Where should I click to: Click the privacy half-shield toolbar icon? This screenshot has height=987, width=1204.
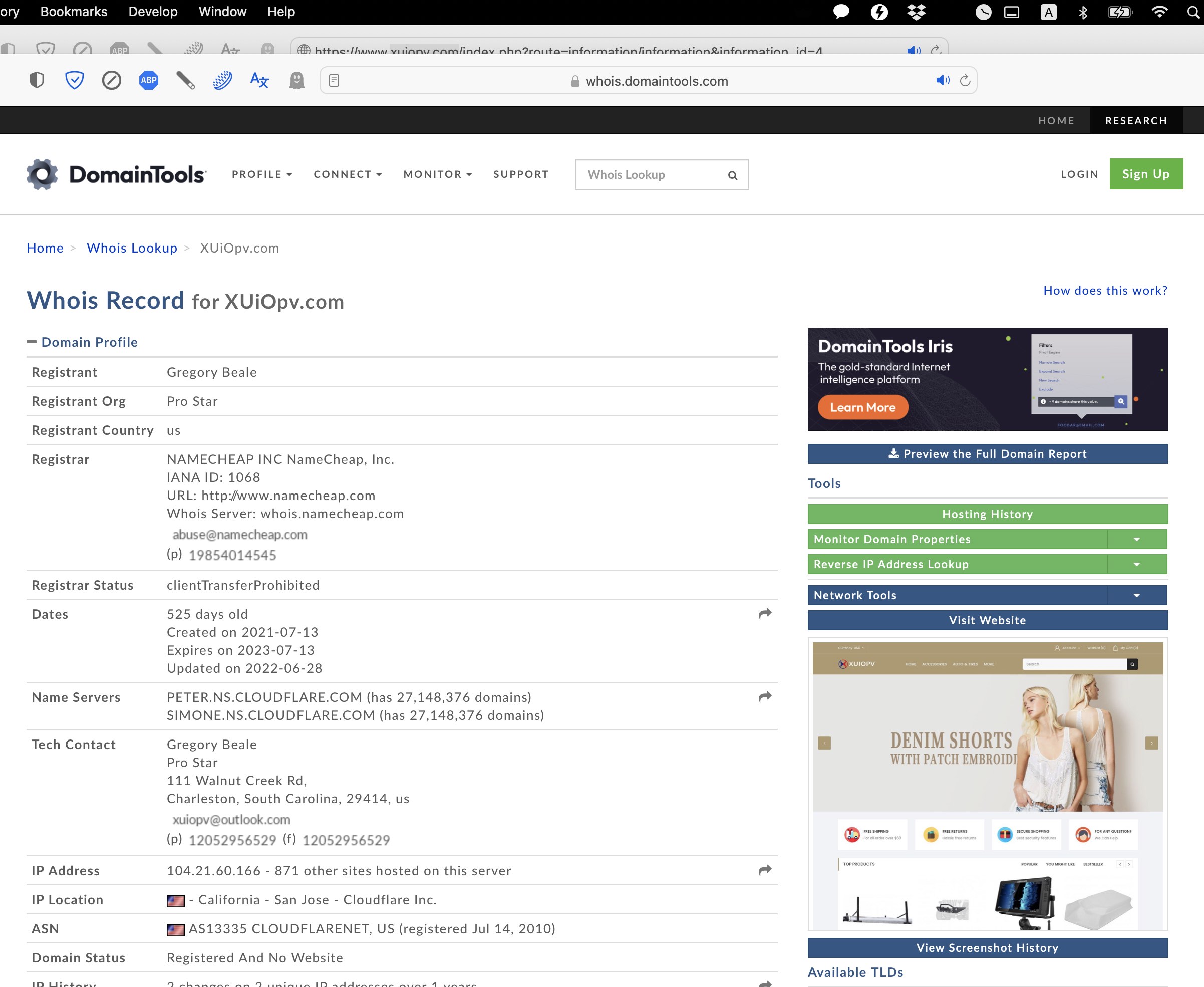37,80
